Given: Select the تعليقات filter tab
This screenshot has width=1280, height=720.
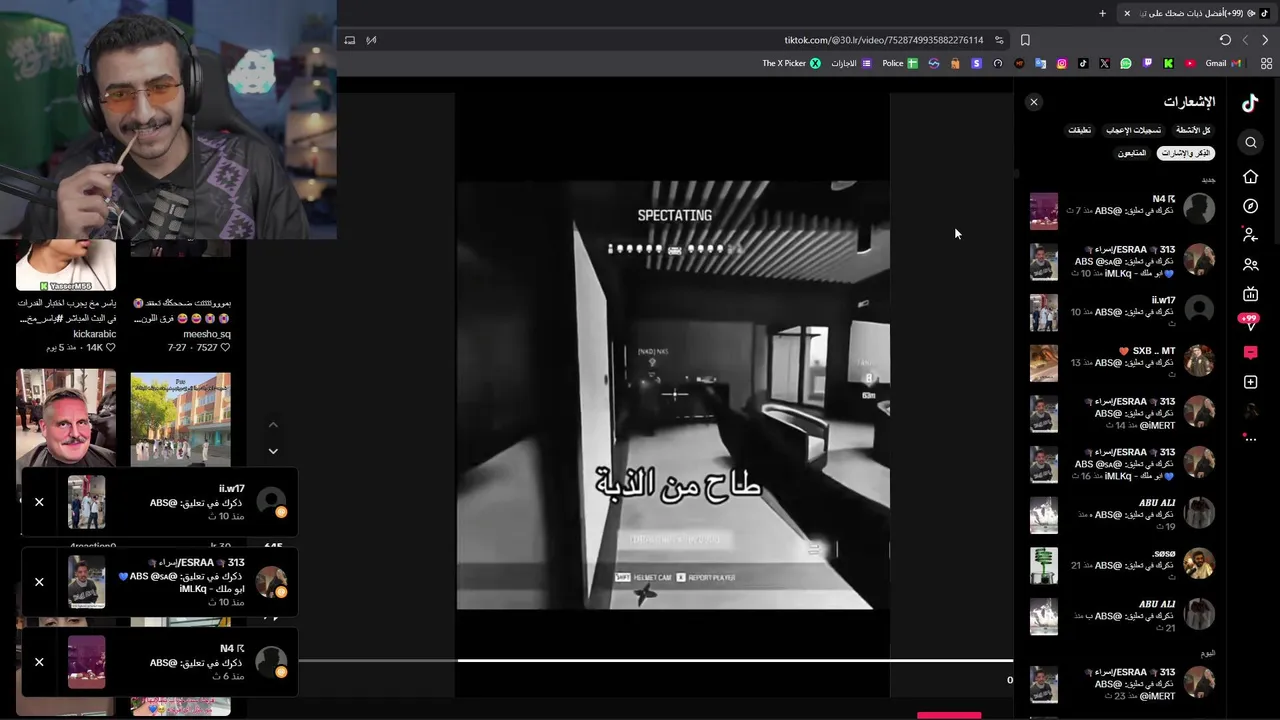Looking at the screenshot, I should coord(1080,130).
